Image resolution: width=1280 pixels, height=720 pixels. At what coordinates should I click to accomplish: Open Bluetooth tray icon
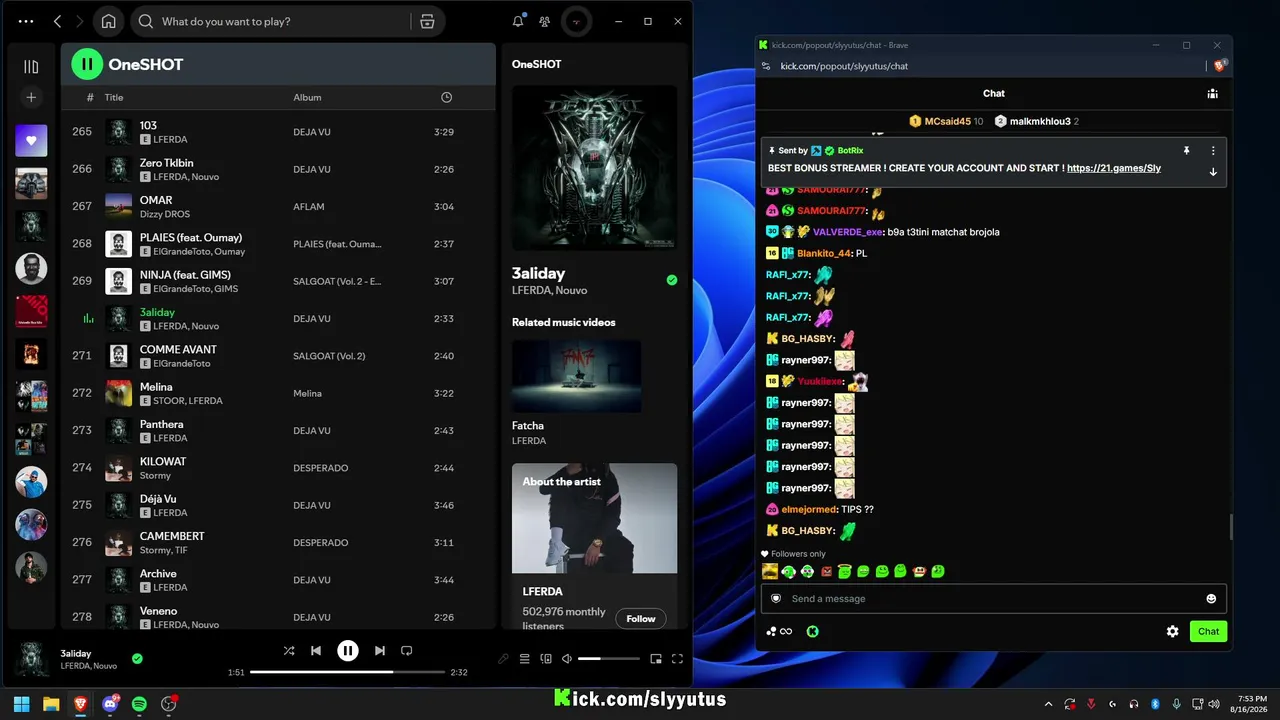[x=1155, y=704]
